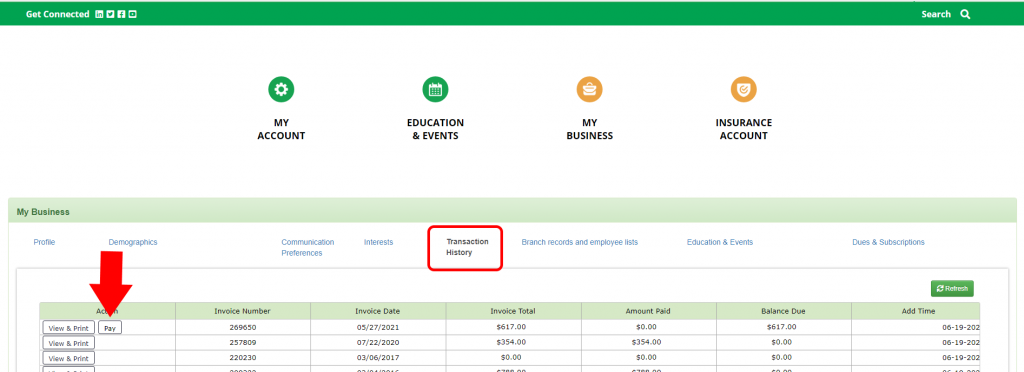The image size is (1024, 372).
Task: Click invoice date 07/22/2020
Action: (377, 342)
